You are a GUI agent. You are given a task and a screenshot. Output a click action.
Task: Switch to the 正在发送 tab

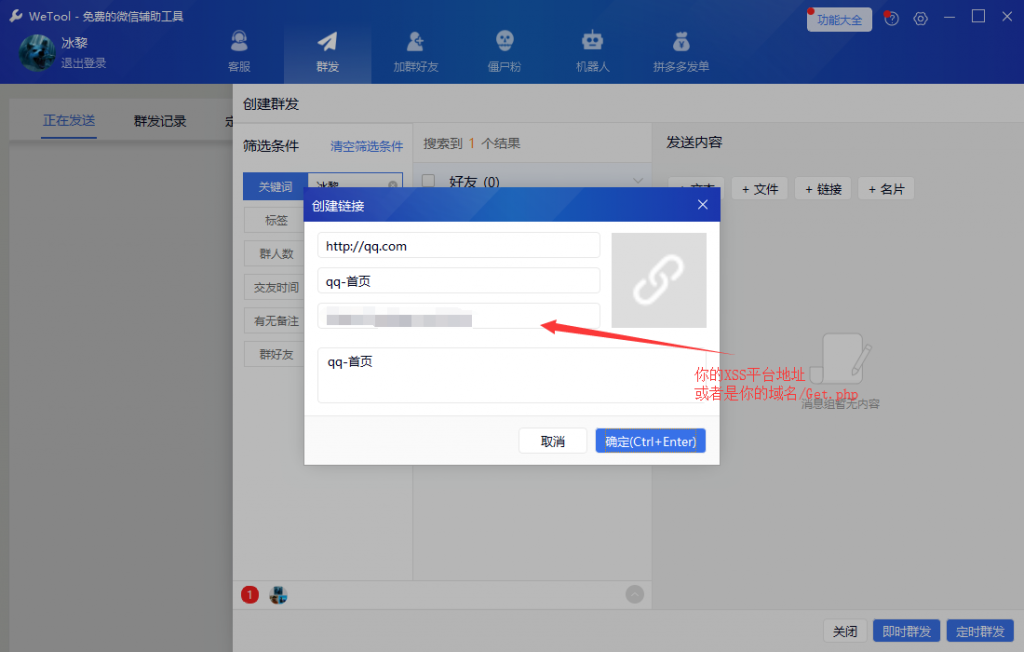point(69,121)
